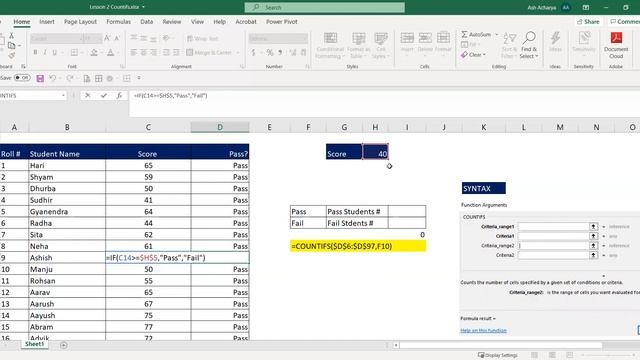640x360 pixels.
Task: Click the Insert cells icon
Action: point(407,38)
